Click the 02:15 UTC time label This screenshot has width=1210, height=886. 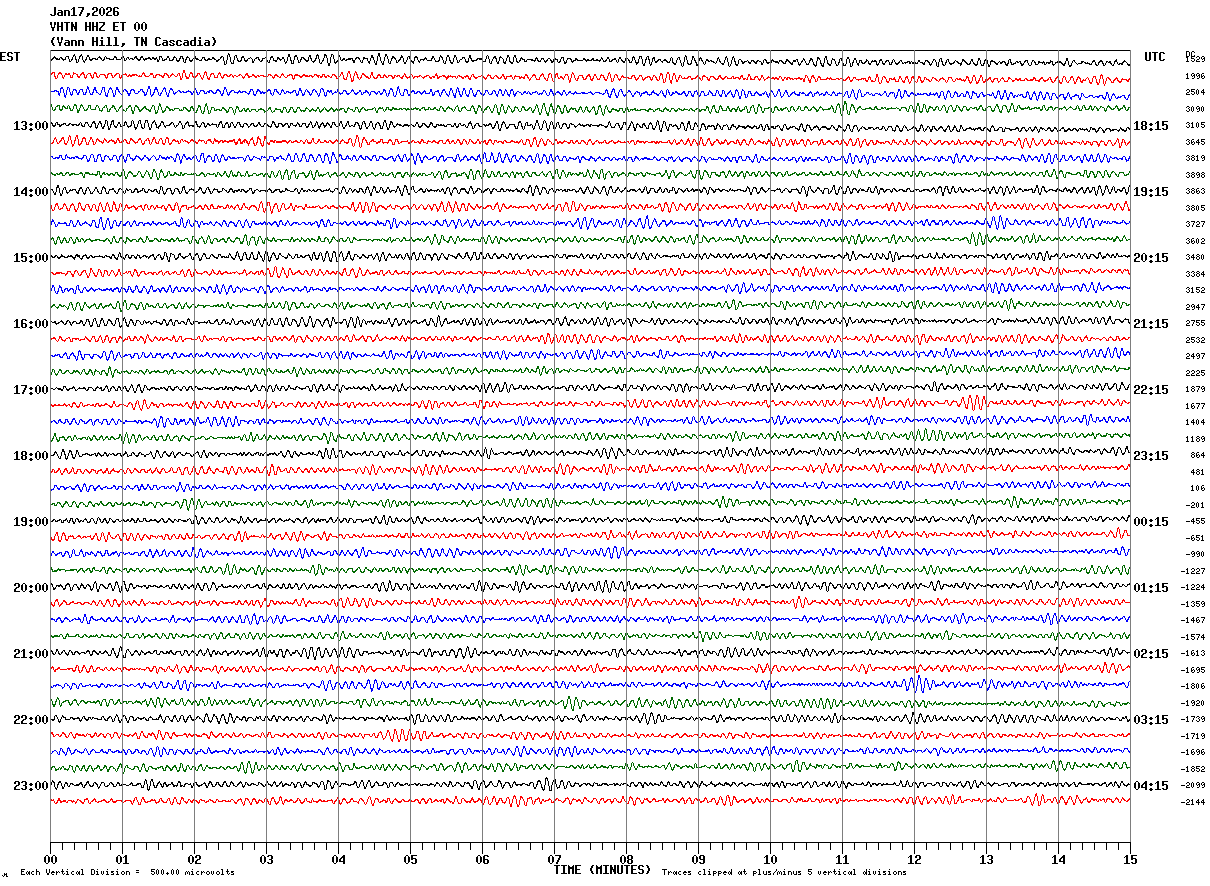(1151, 654)
